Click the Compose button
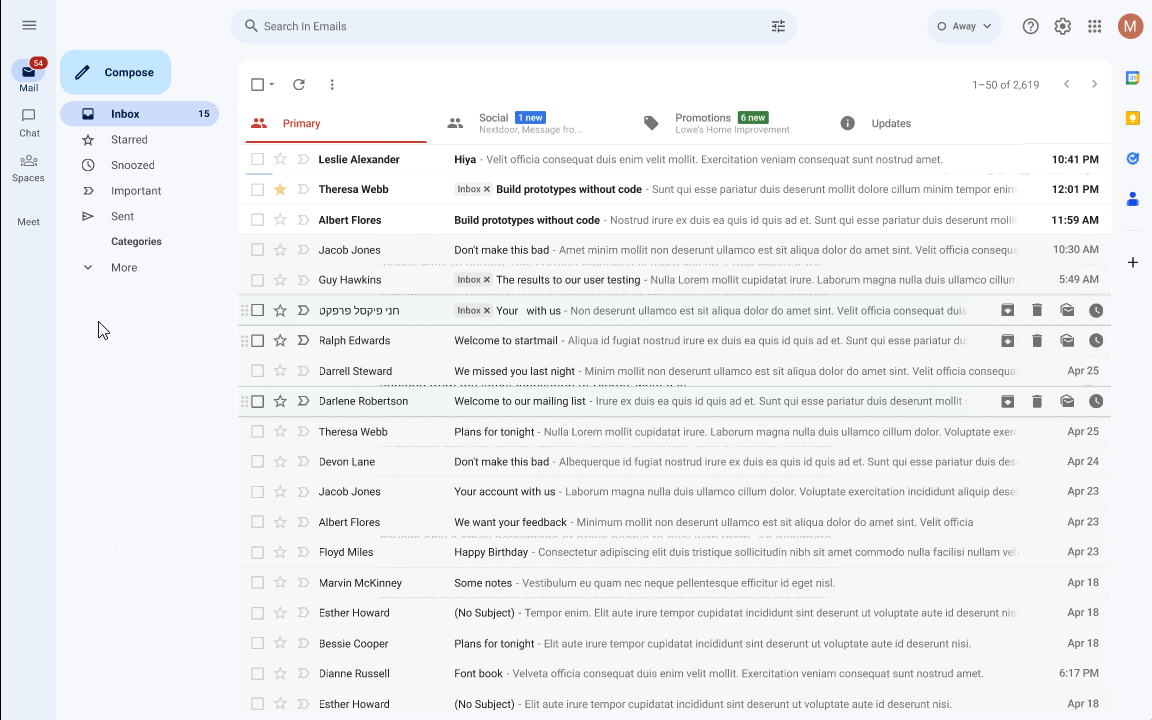 point(115,72)
